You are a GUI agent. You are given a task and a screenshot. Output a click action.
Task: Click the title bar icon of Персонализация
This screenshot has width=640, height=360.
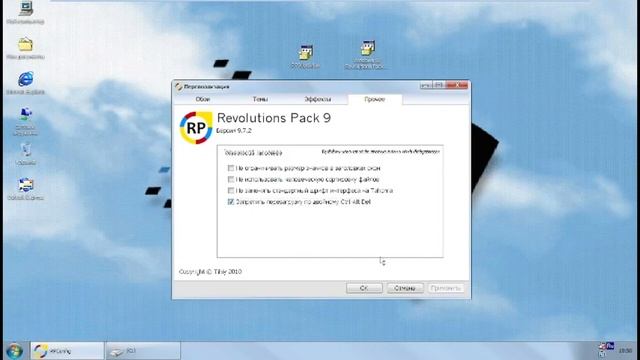coord(178,87)
